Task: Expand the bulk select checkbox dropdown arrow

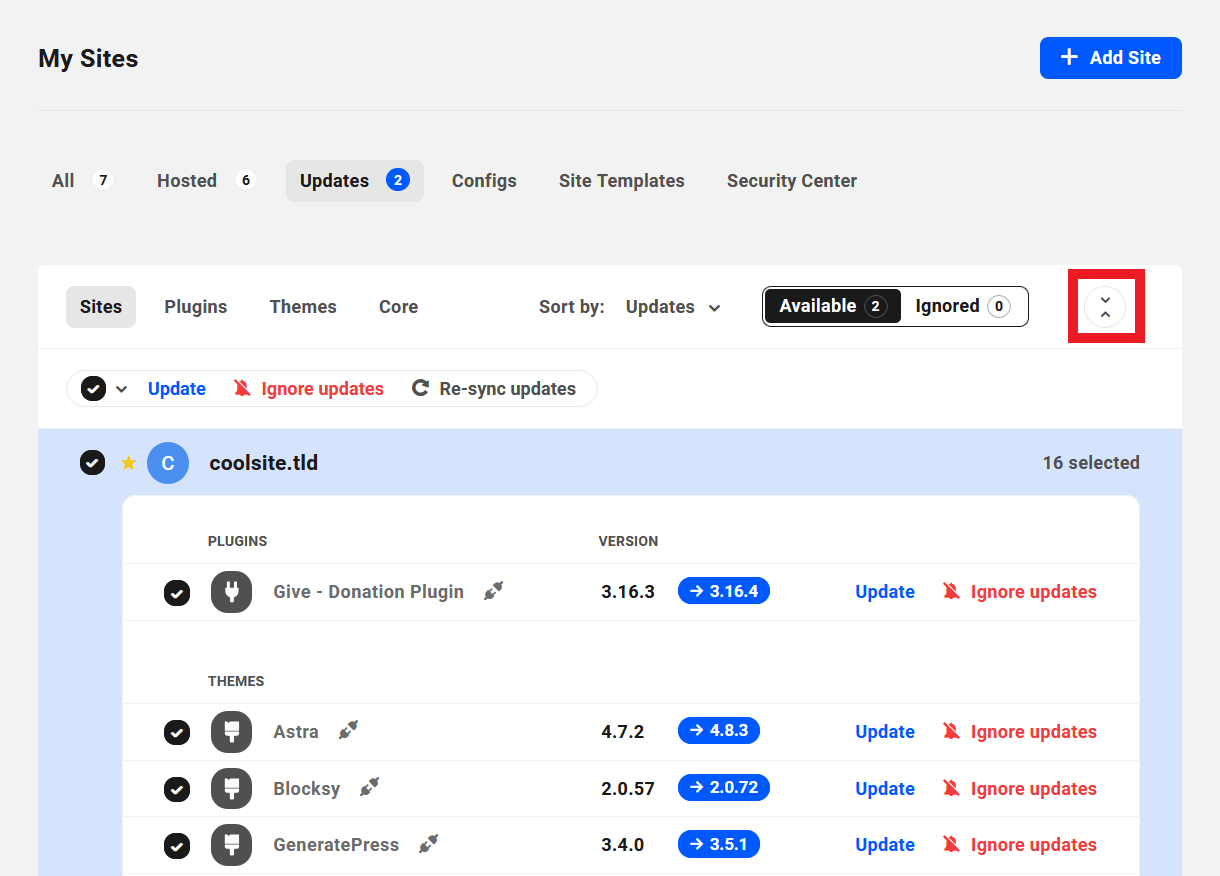Action: click(x=122, y=389)
